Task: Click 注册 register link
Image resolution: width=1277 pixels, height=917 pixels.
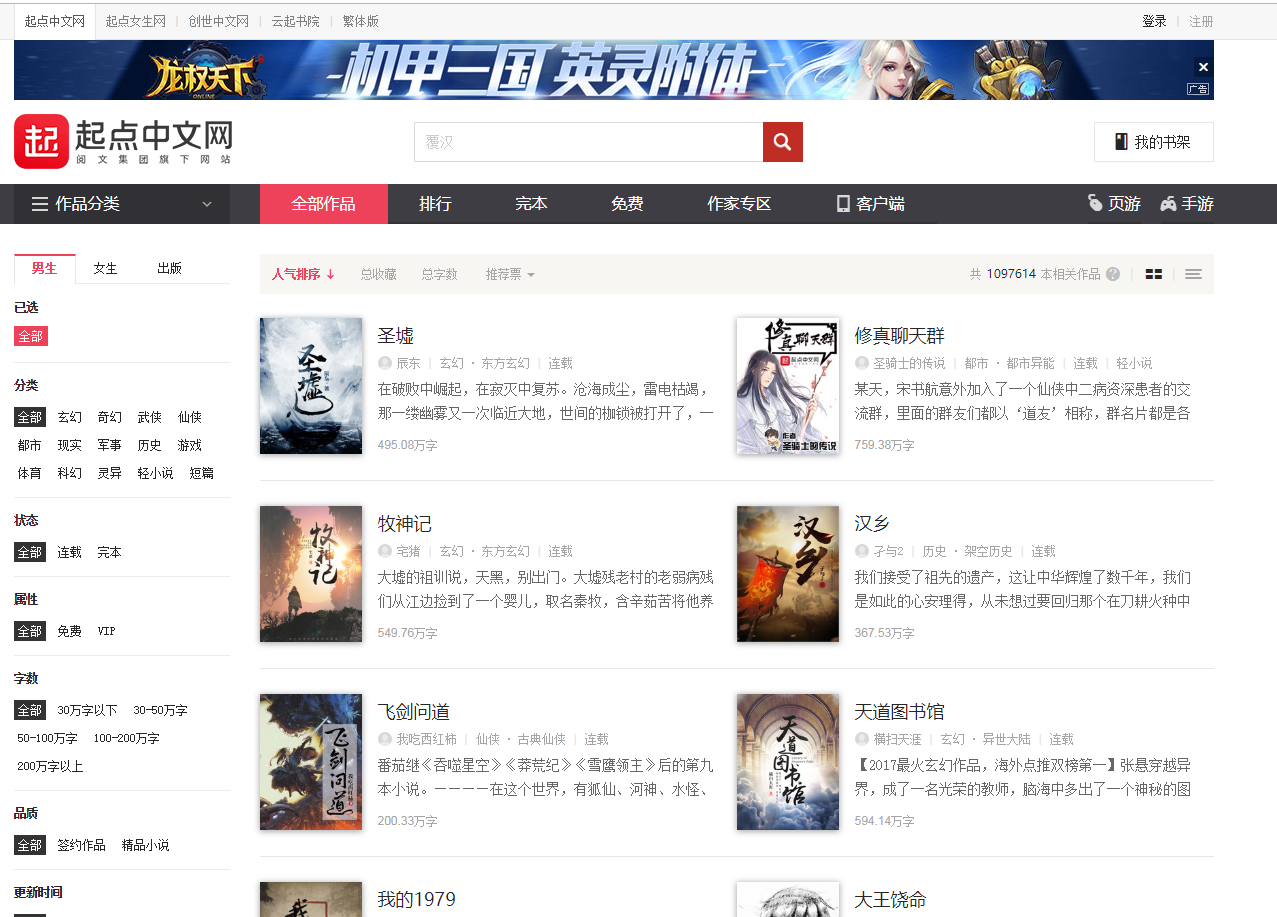Action: (x=1201, y=21)
